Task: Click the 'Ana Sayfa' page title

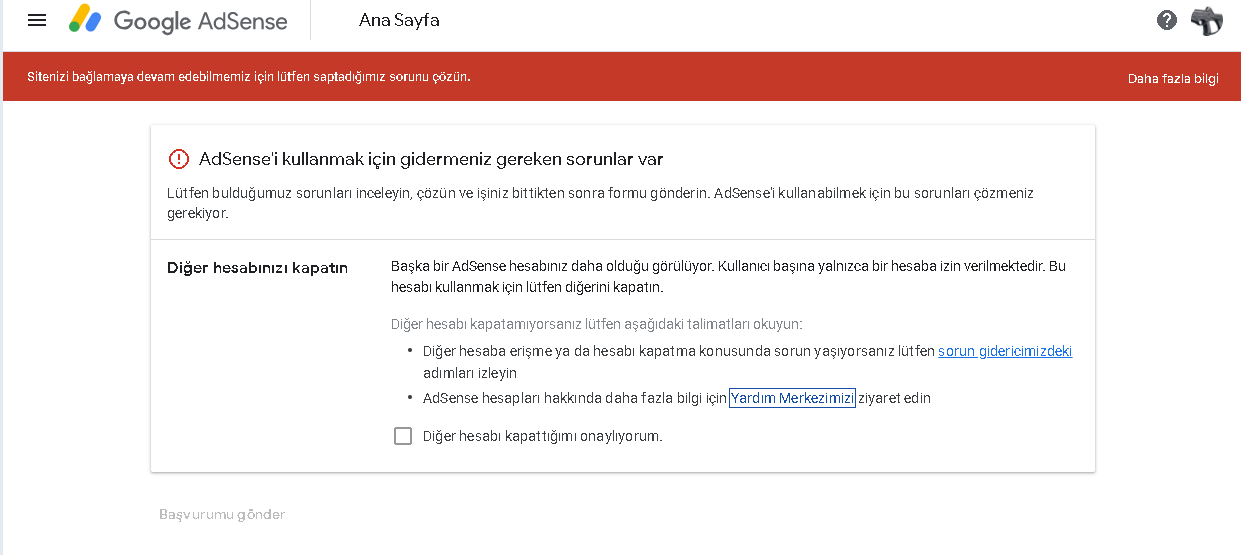Action: tap(399, 20)
